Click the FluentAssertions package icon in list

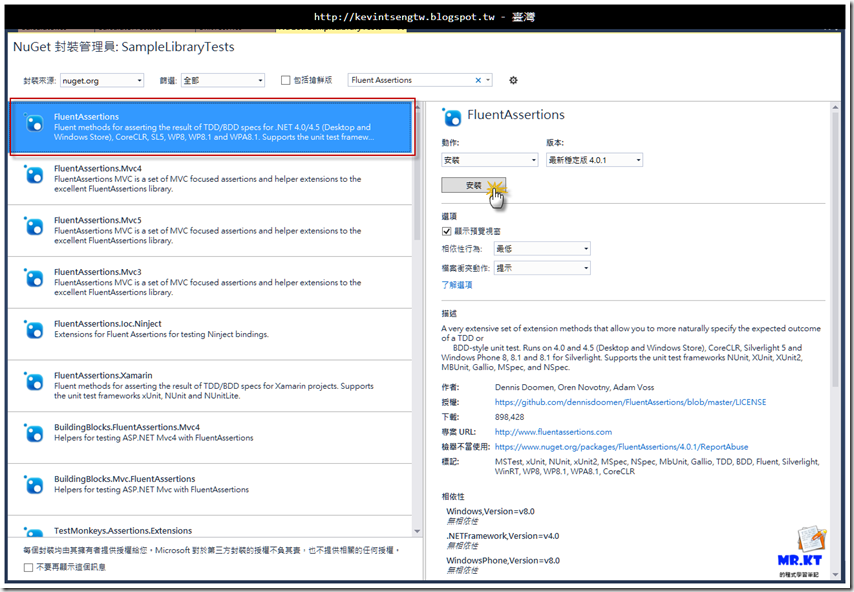pyautogui.click(x=34, y=124)
